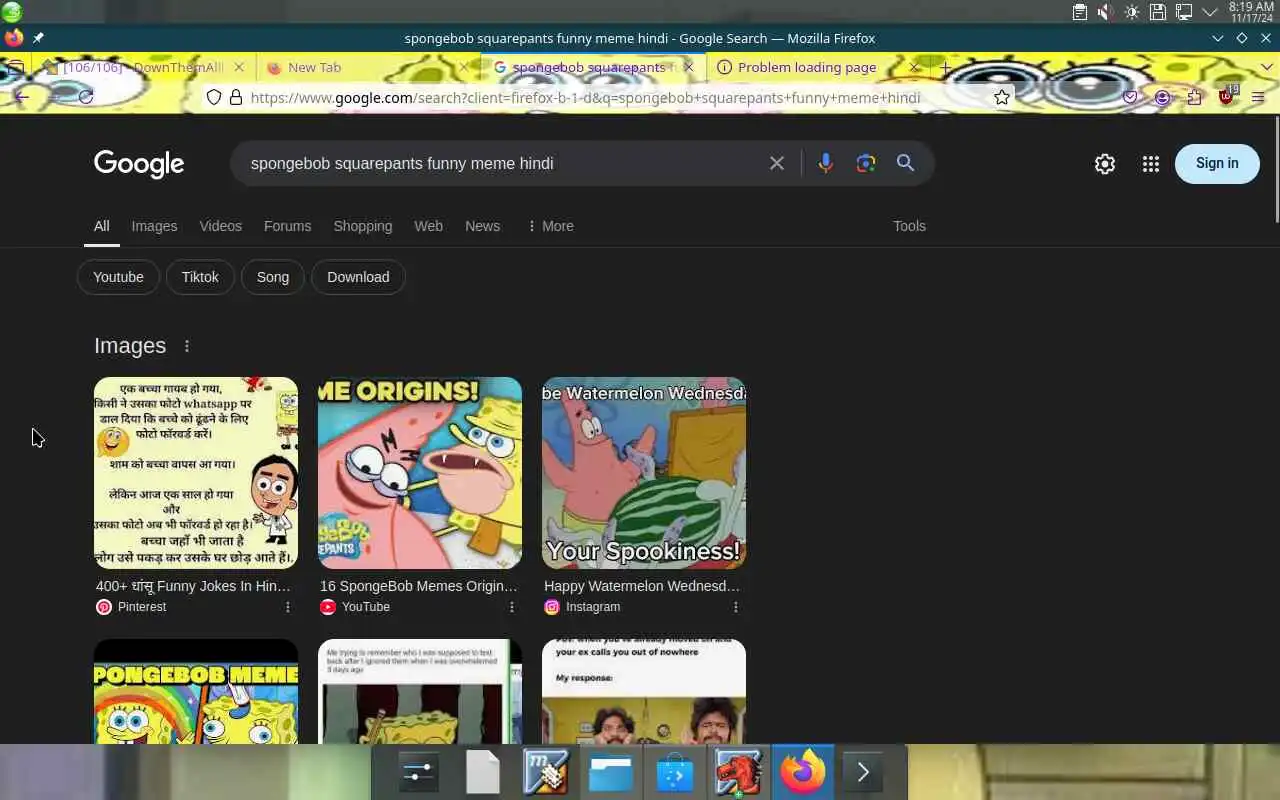Viewport: 1280px width, 800px height.
Task: Click the Hindi jokes Pinterest thumbnail
Action: tap(196, 473)
